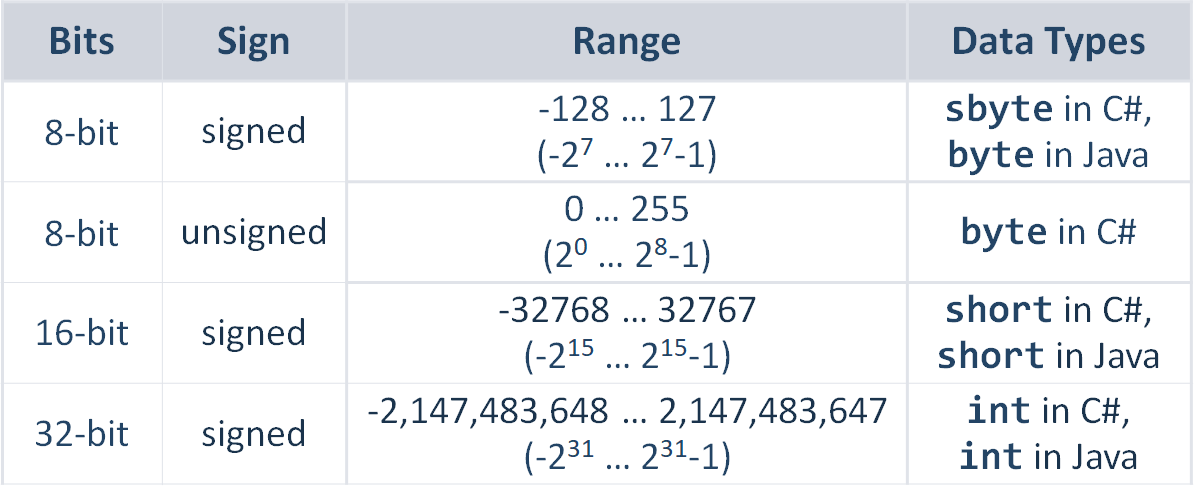Viewport: 1195px width, 490px height.
Task: Click the short in C# text
Action: [1048, 311]
